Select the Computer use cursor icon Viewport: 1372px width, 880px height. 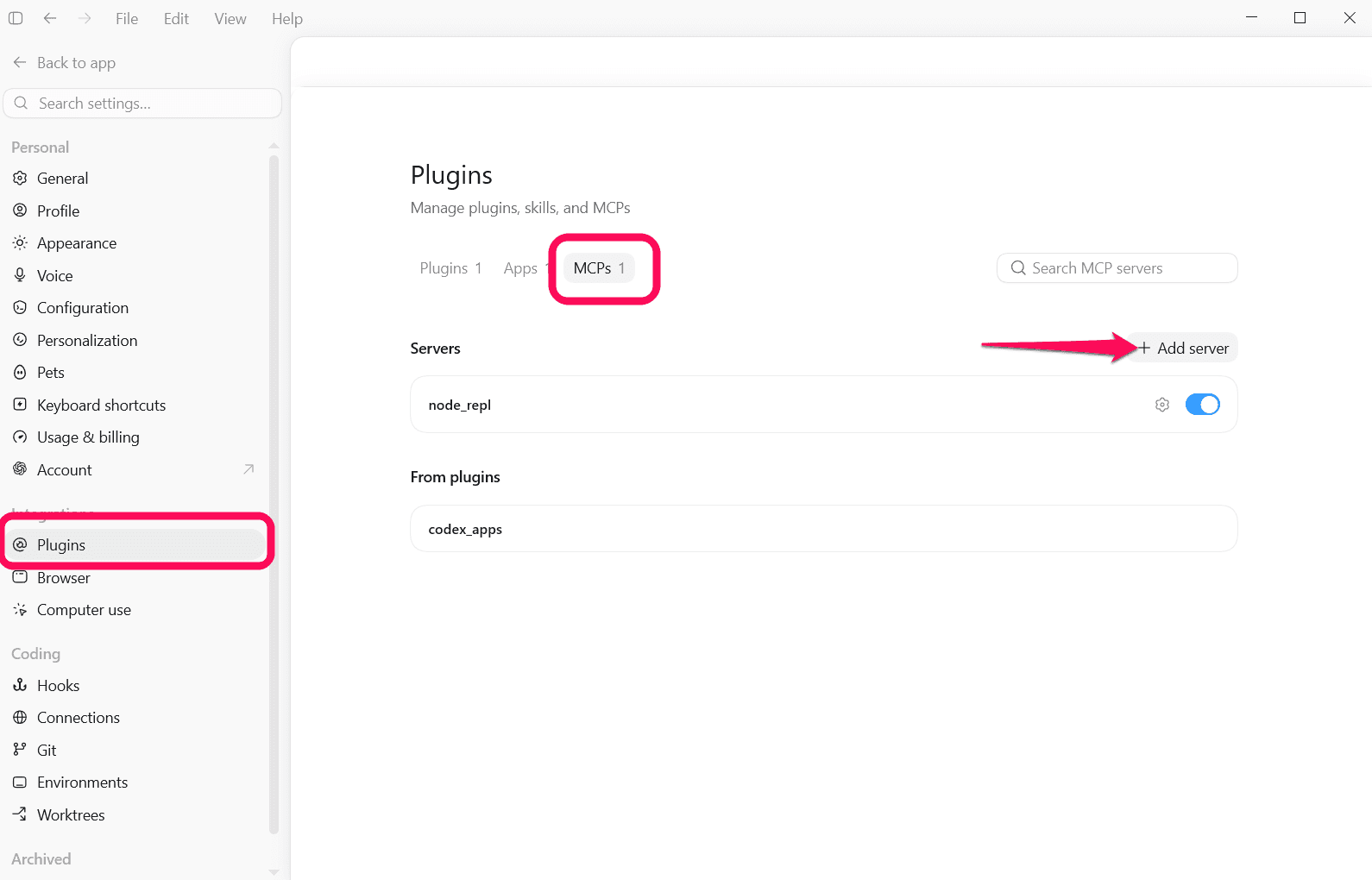point(20,610)
